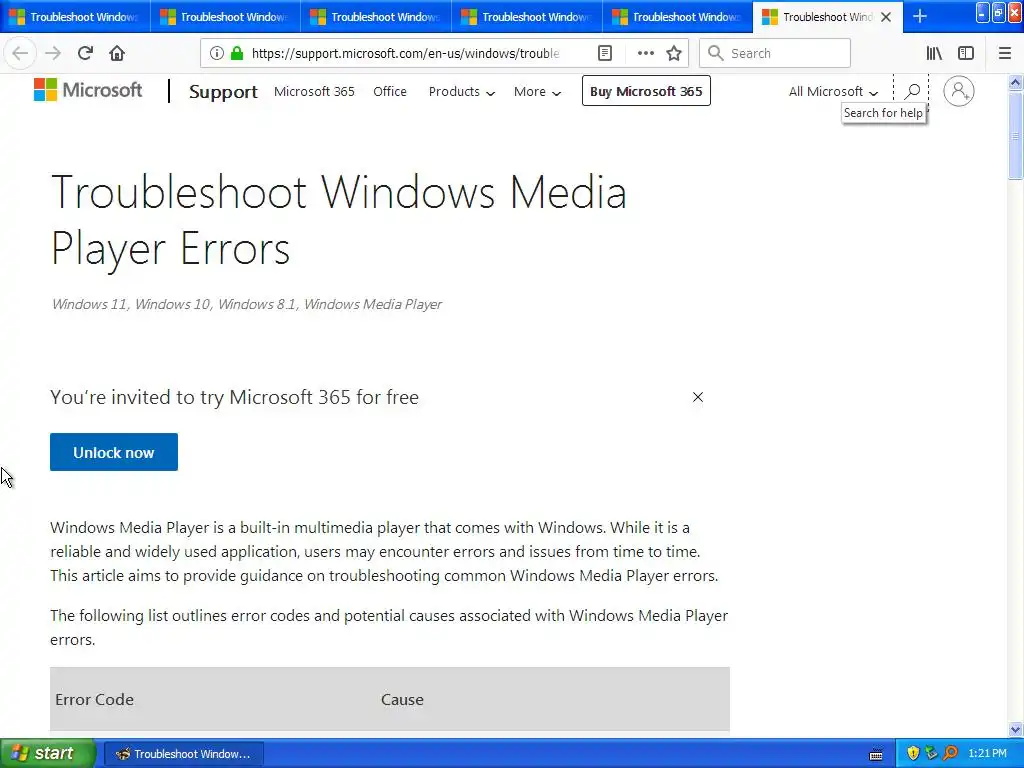Click the orange magnifier tray icon
Screen dimensions: 1024x768
950,753
